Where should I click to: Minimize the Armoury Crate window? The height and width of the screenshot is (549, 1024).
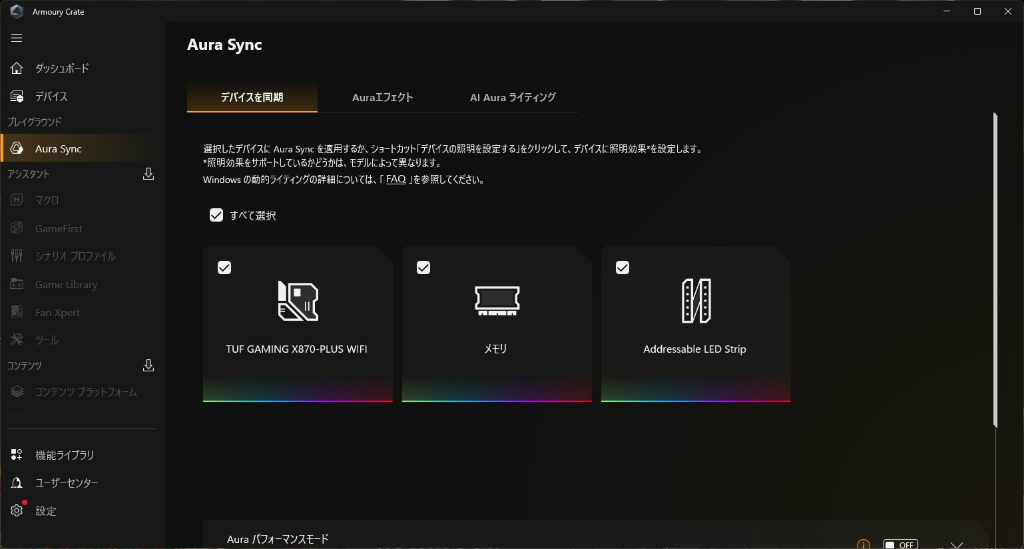pos(947,11)
